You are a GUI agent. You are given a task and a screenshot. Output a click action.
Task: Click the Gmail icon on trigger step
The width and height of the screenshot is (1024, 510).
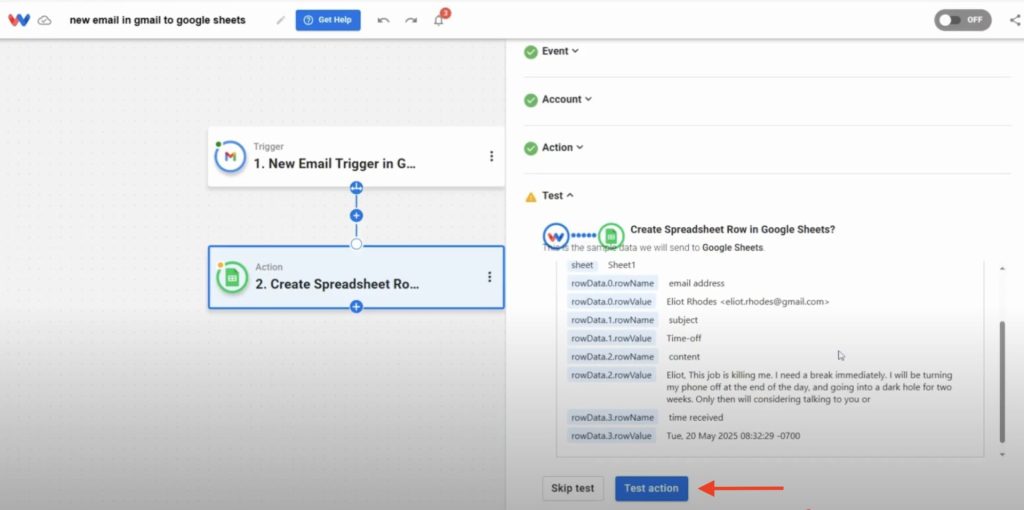pos(230,157)
